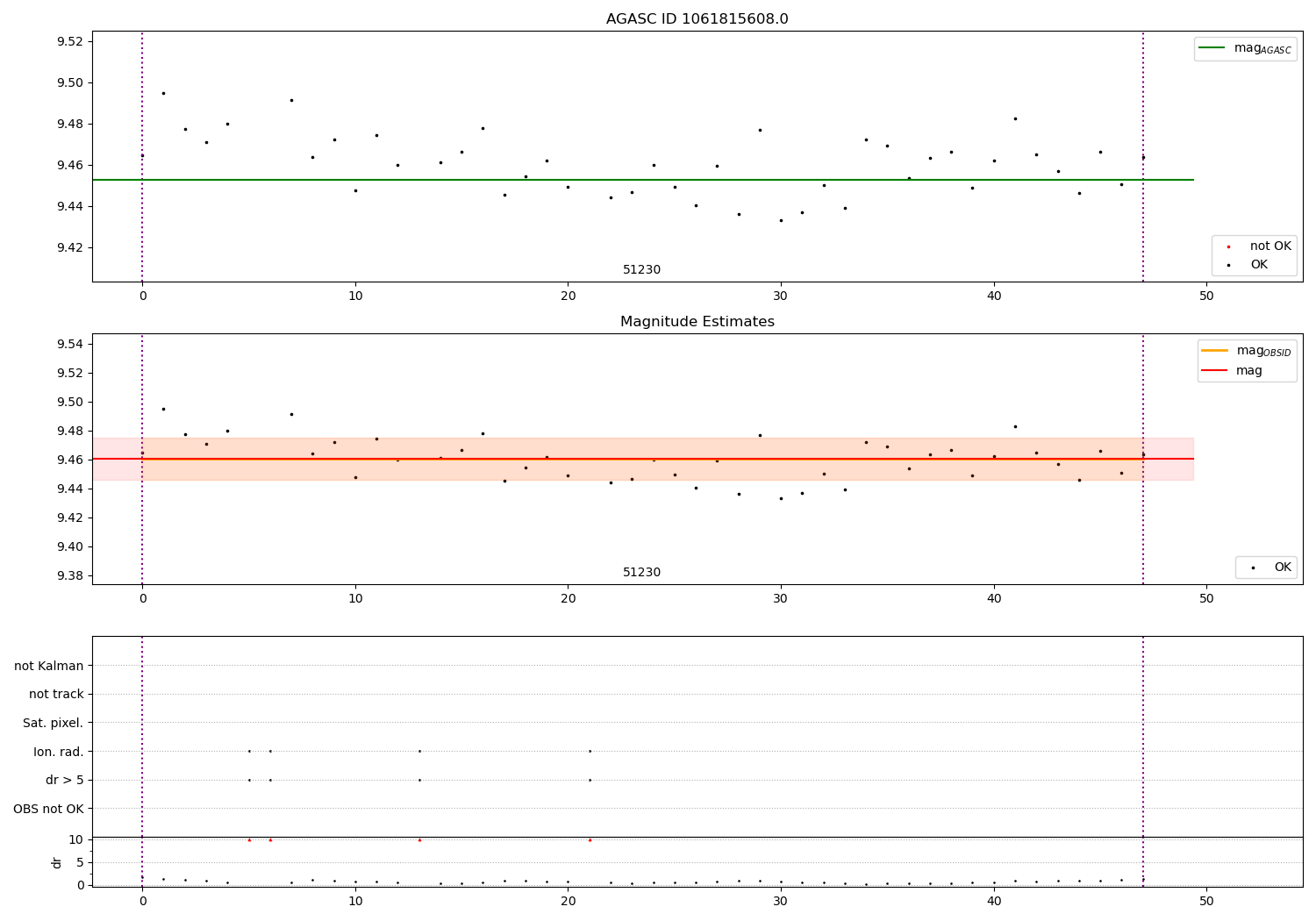1316x921 pixels.
Task: Click the 'Ion. rad.' axis label
Action: point(59,752)
